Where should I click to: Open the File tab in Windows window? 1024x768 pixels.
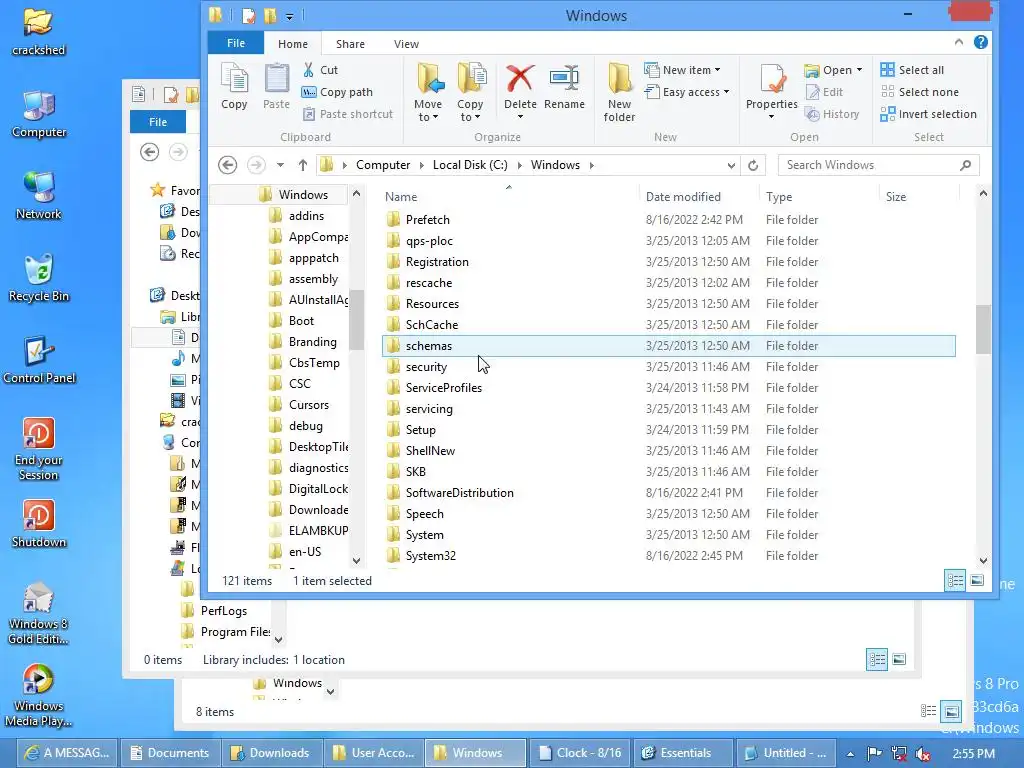[236, 43]
